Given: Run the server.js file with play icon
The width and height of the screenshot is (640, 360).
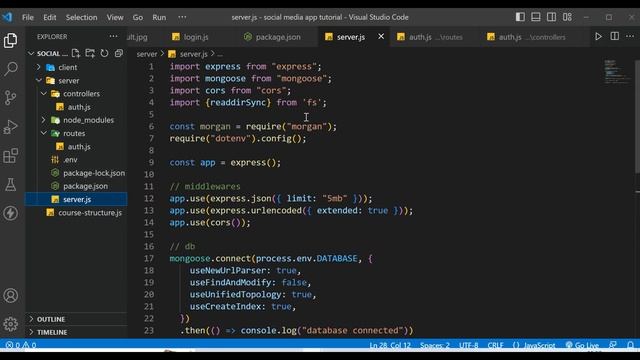Looking at the screenshot, I should pyautogui.click(x=598, y=36).
